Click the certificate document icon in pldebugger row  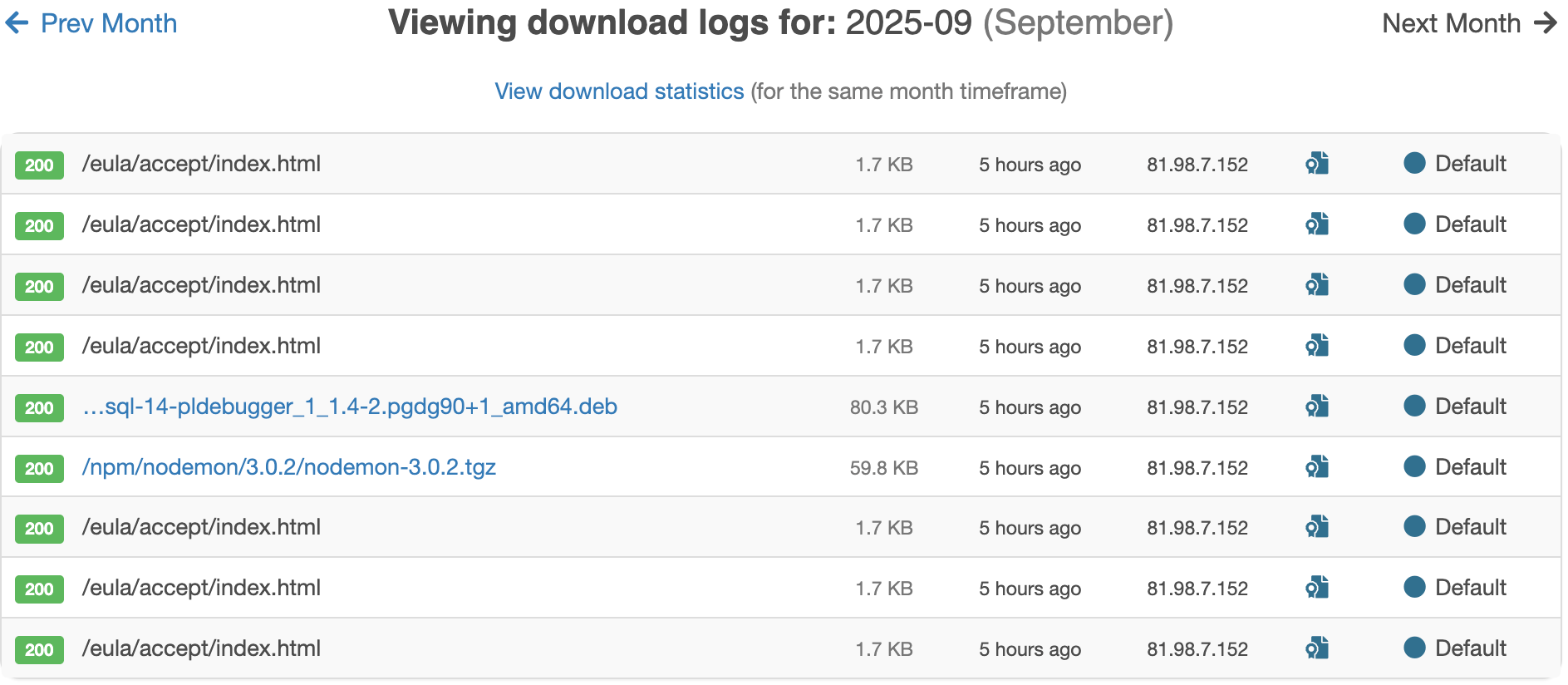point(1317,407)
